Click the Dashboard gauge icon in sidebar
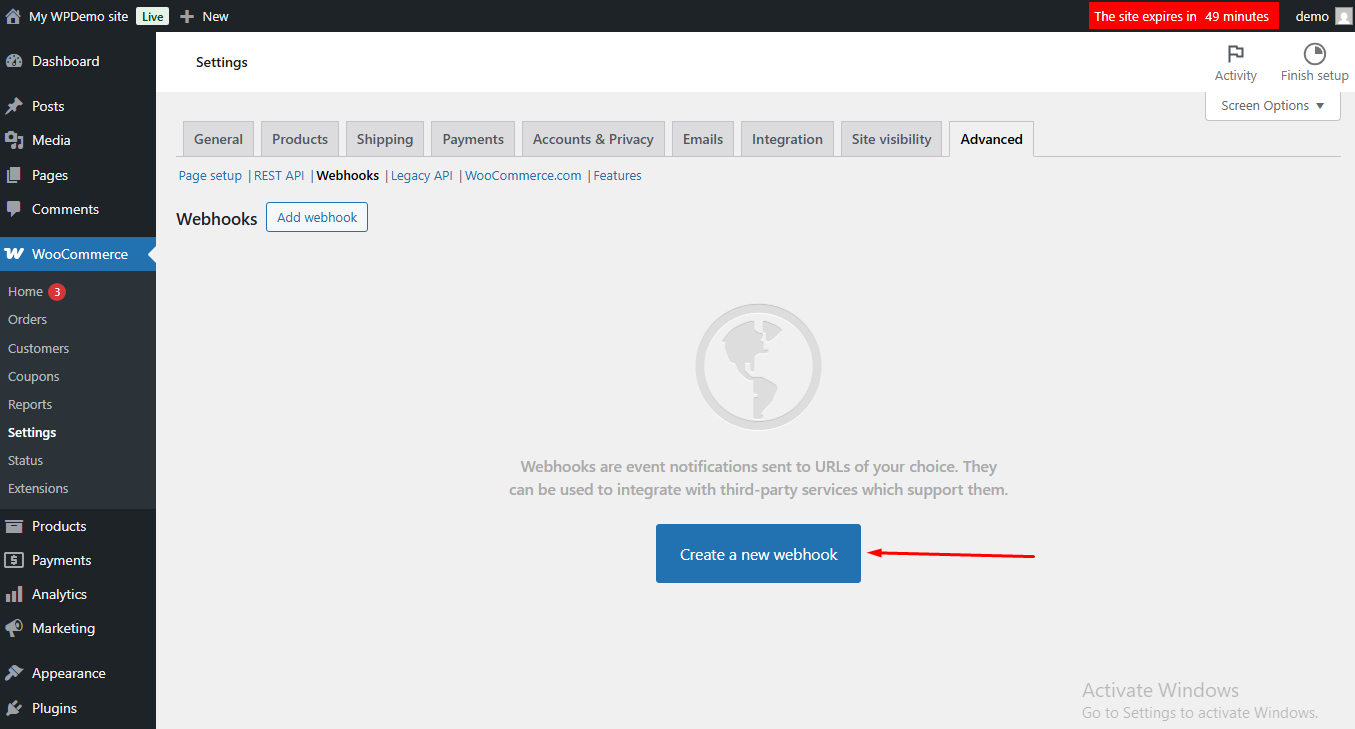The width and height of the screenshot is (1355, 729). click(x=14, y=61)
